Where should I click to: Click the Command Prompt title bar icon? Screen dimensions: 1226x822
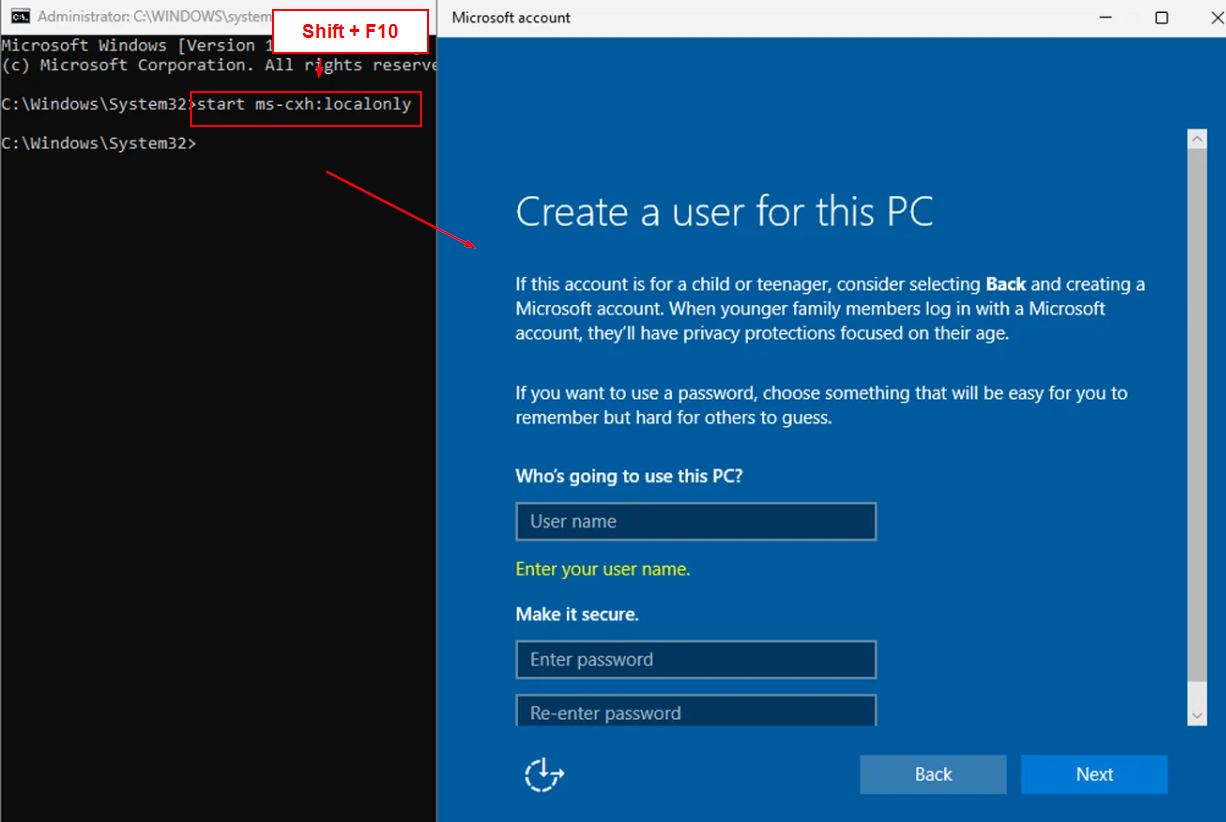click(x=19, y=17)
